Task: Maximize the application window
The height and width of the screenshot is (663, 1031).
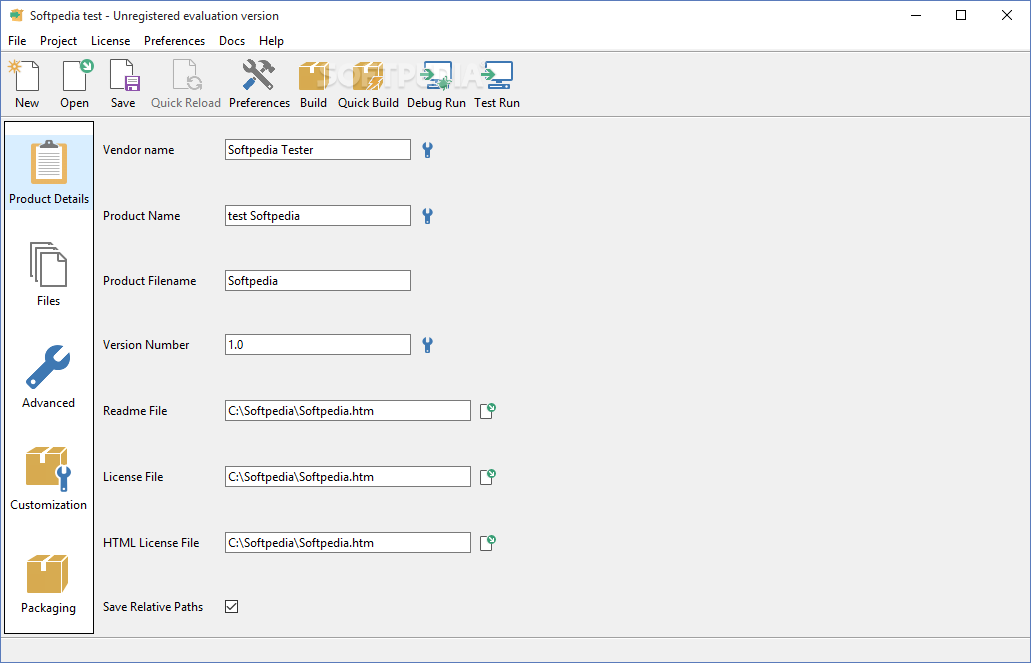Action: [961, 15]
